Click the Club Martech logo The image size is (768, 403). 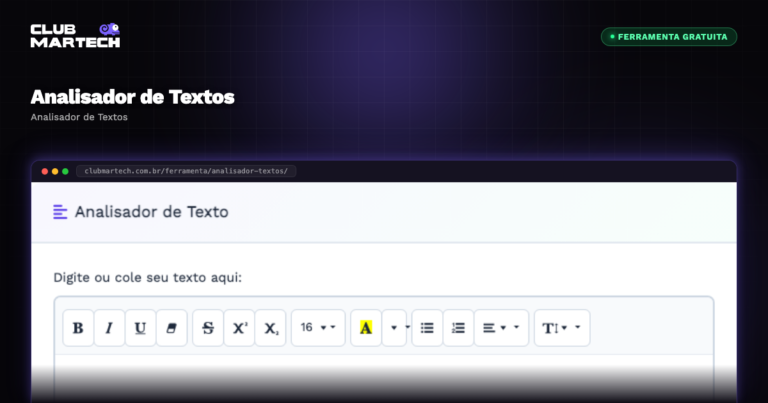(x=75, y=36)
